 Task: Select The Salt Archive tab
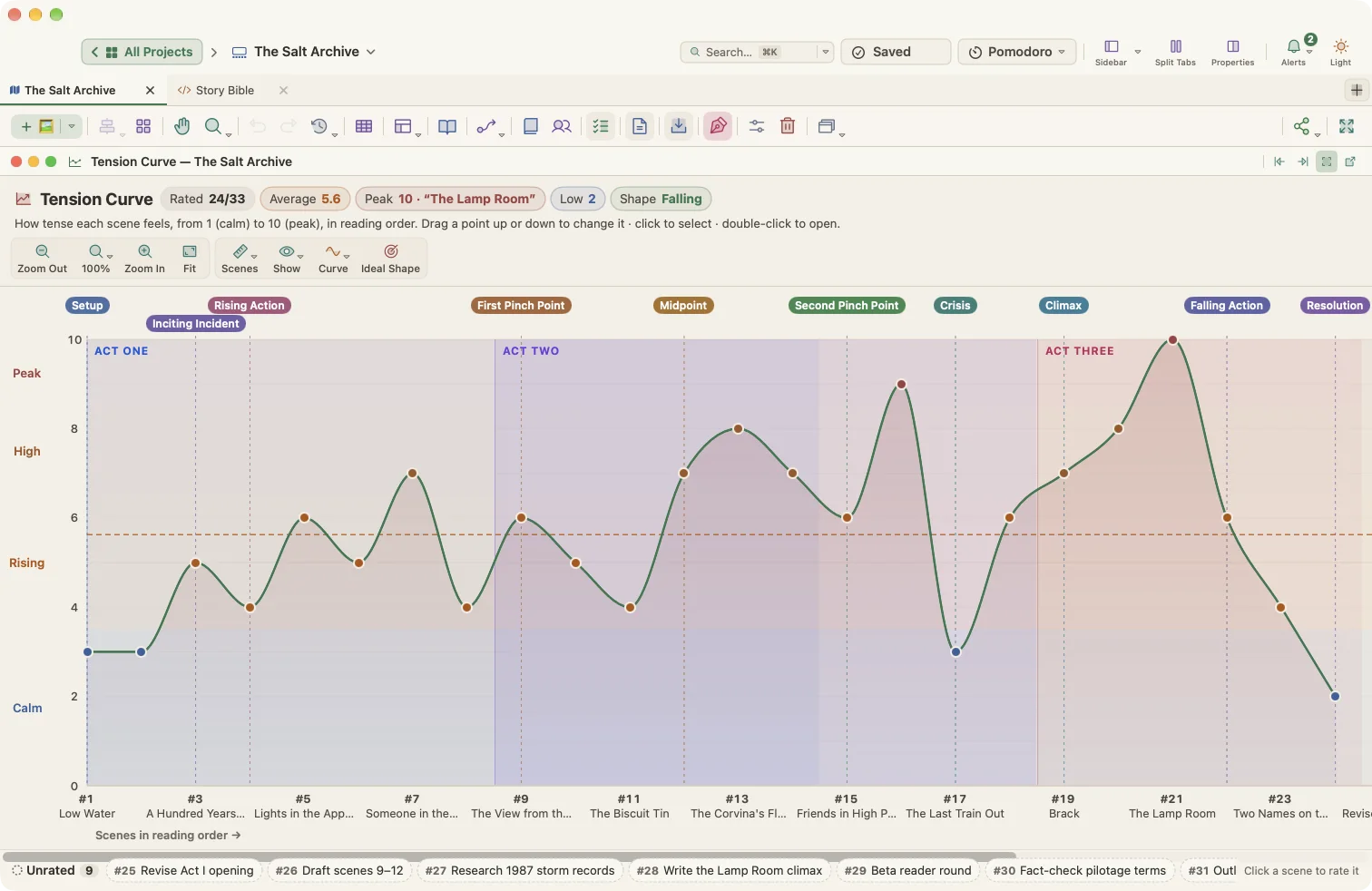pyautogui.click(x=70, y=90)
